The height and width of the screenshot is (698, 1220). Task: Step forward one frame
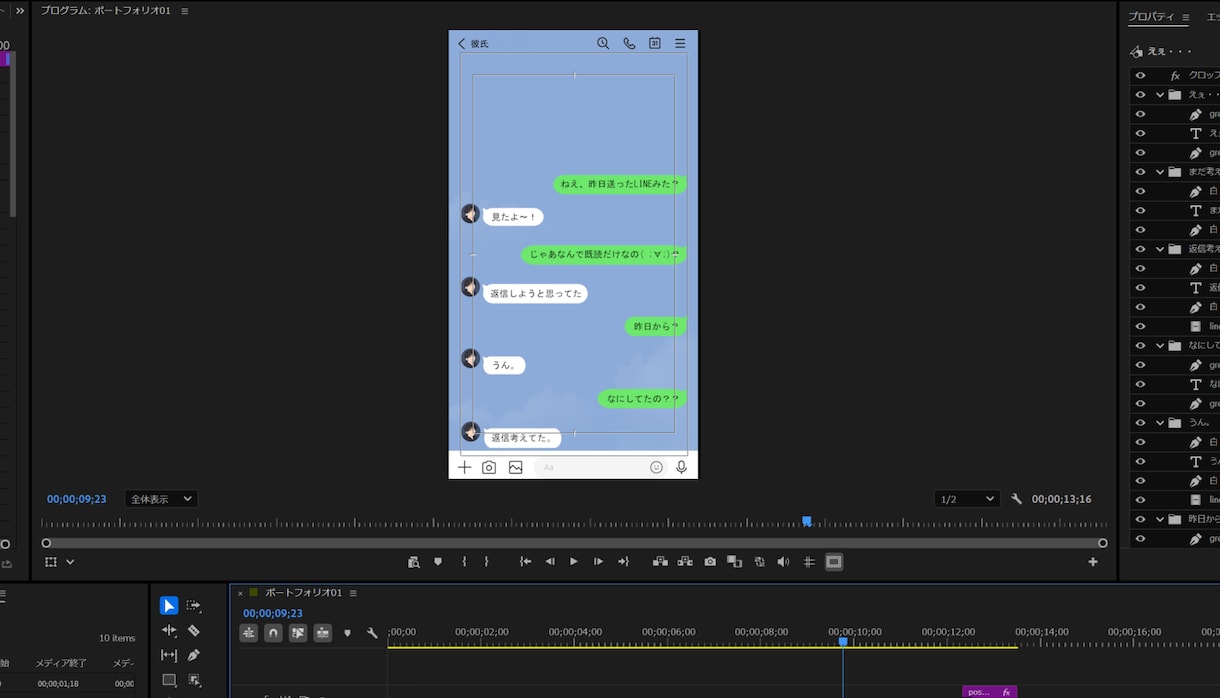tap(598, 562)
